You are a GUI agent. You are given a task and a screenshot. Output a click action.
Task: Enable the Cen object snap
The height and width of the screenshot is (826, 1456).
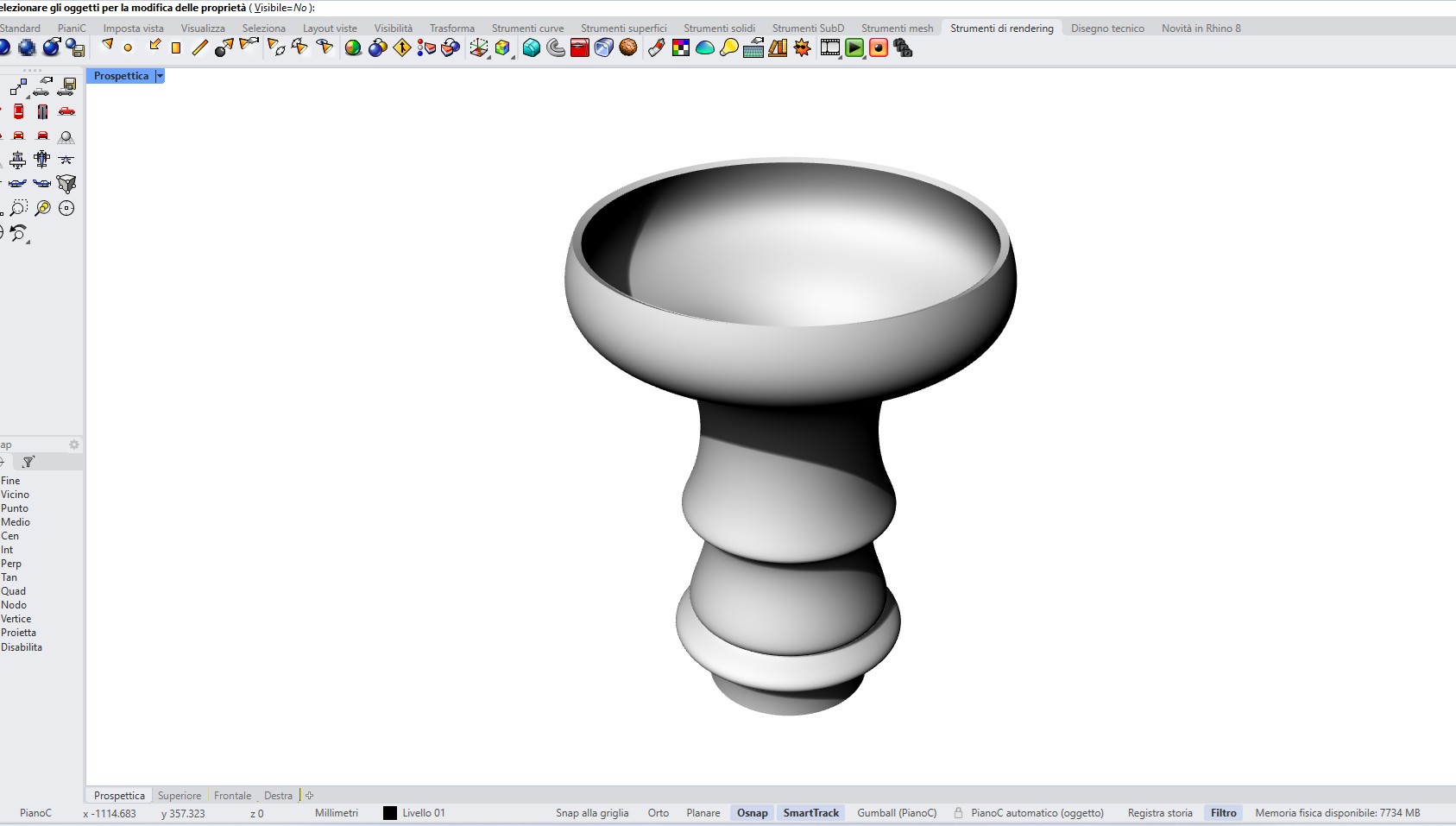[x=10, y=536]
